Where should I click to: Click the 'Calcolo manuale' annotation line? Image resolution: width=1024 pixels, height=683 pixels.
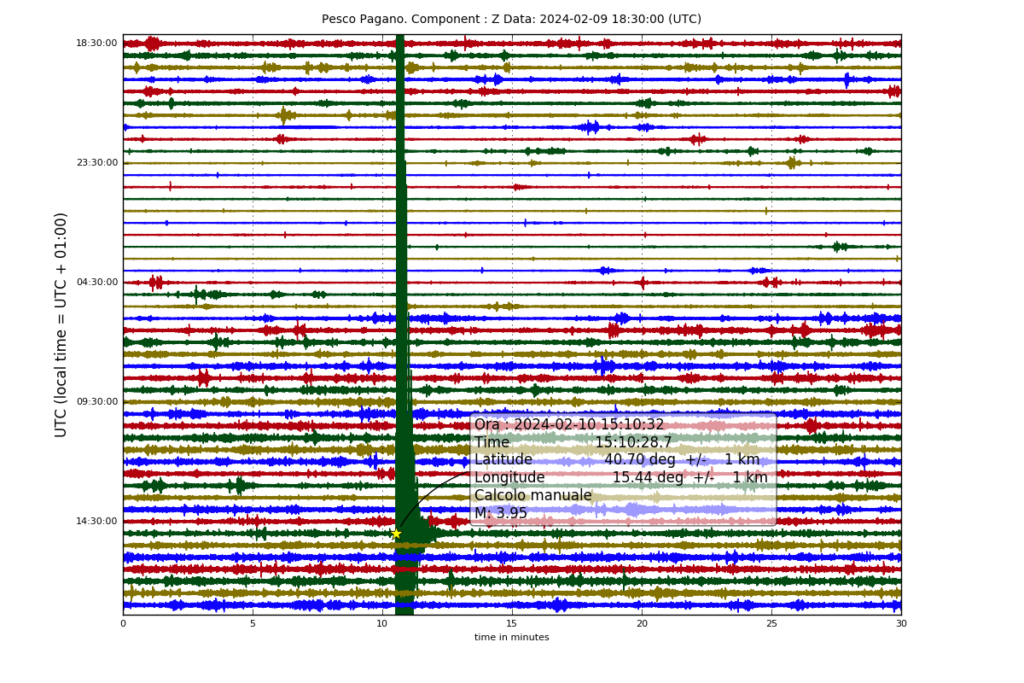[x=533, y=495]
